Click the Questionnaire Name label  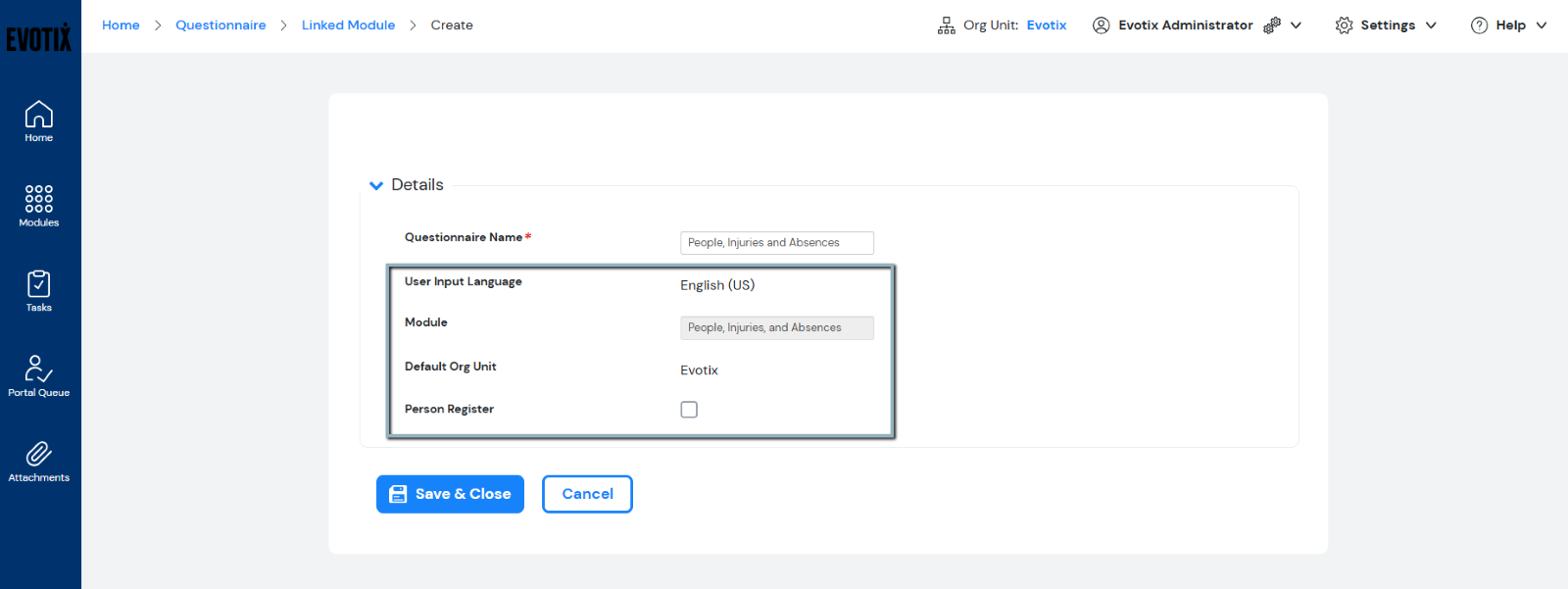(x=464, y=237)
